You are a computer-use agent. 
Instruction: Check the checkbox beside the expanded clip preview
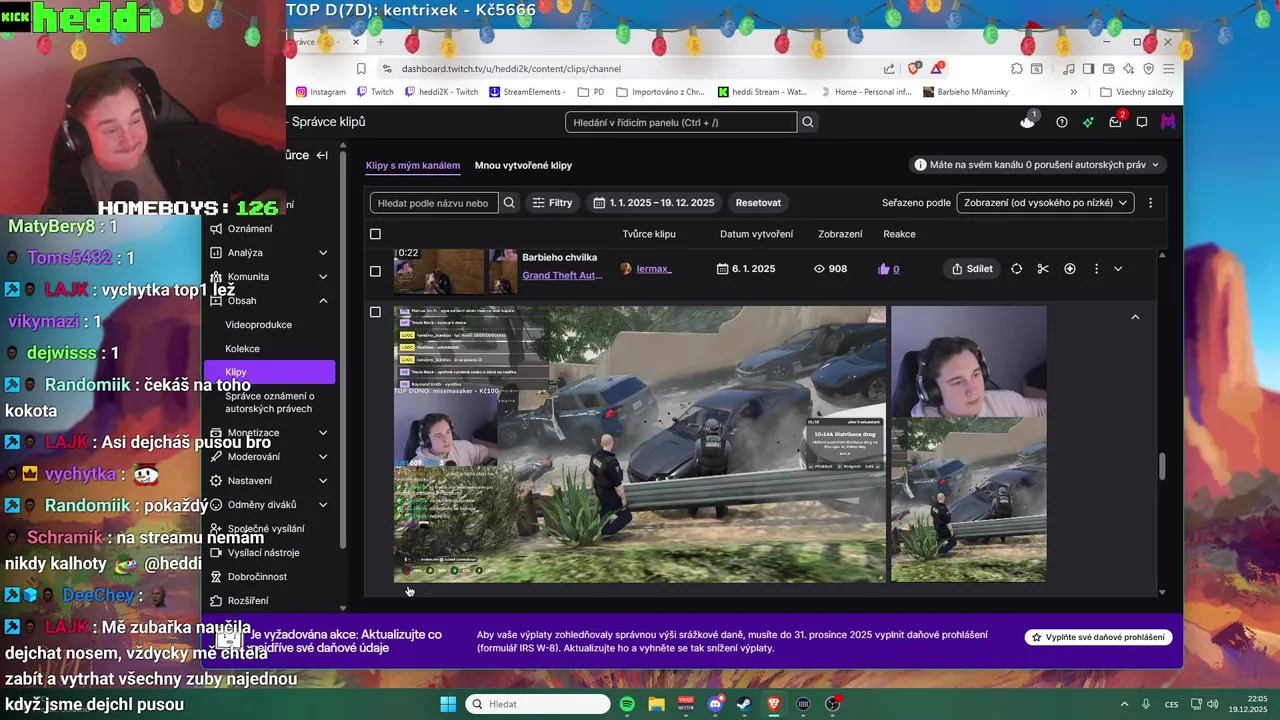(x=375, y=312)
